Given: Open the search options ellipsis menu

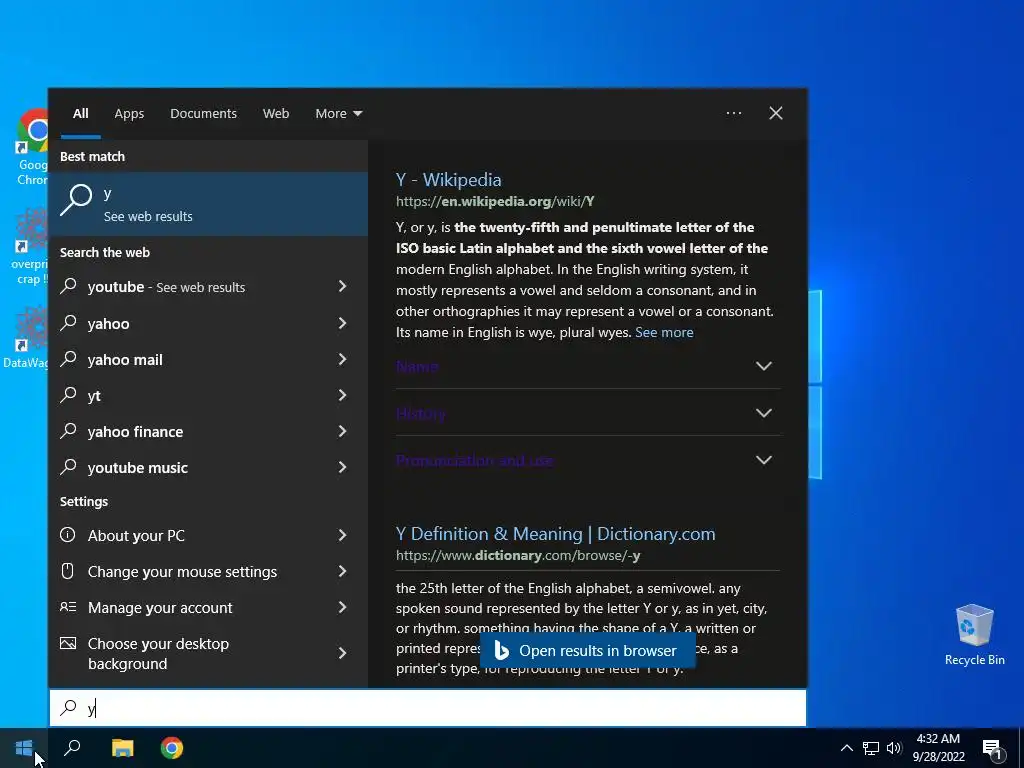Looking at the screenshot, I should click(733, 113).
